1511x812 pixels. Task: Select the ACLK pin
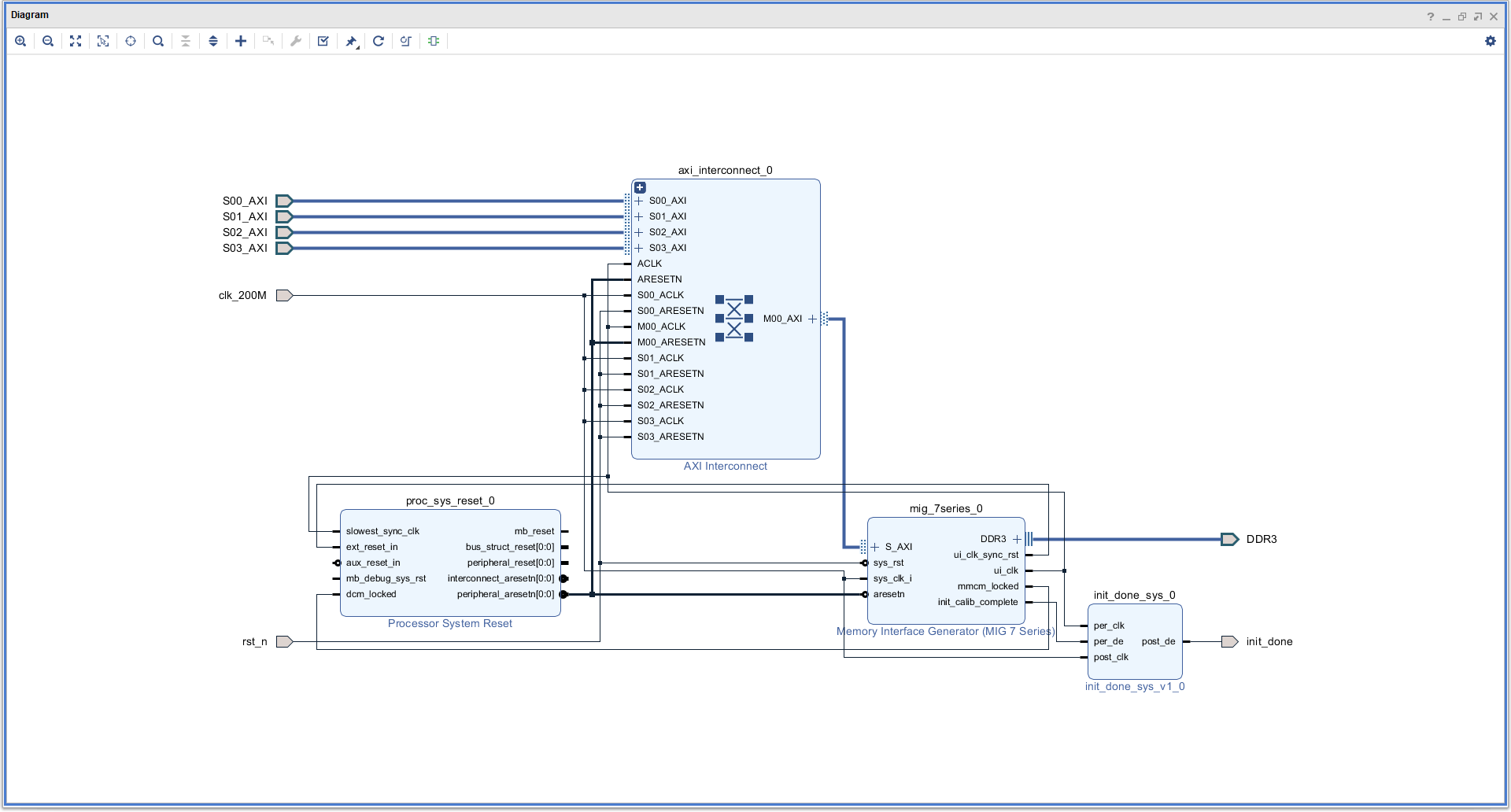click(649, 264)
